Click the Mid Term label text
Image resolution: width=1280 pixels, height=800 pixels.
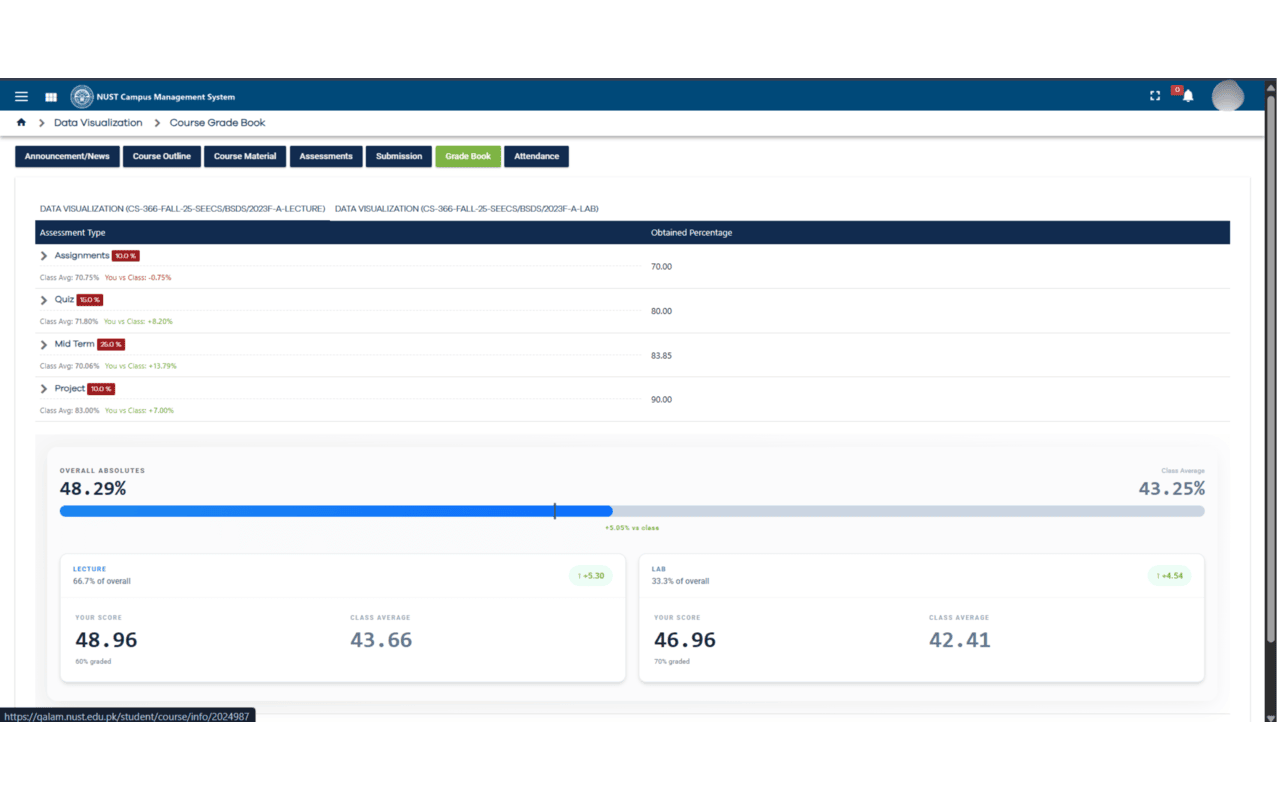pyautogui.click(x=74, y=344)
